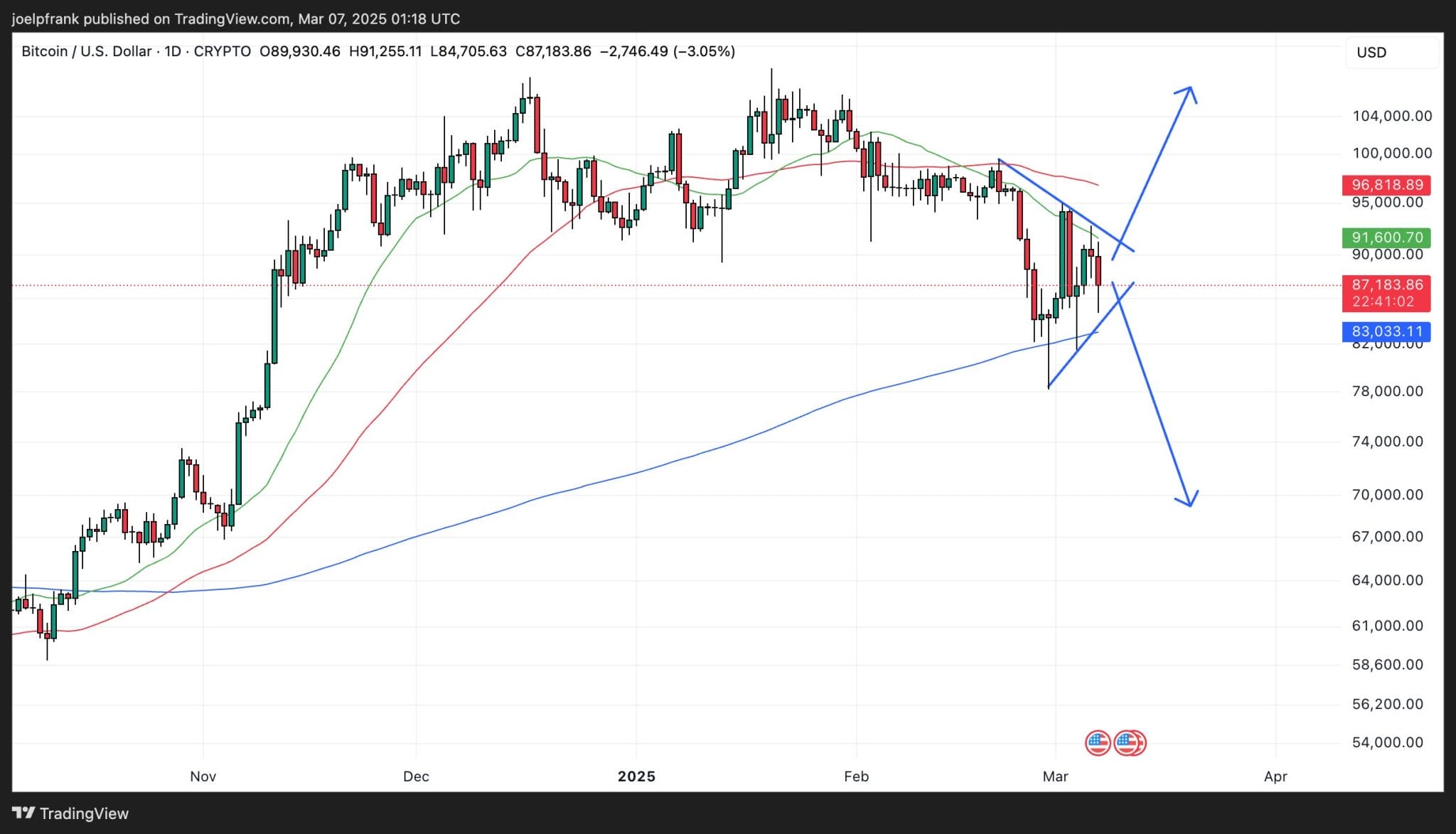This screenshot has height=834, width=1456.
Task: Click the 2025 label on time axis
Action: point(636,776)
